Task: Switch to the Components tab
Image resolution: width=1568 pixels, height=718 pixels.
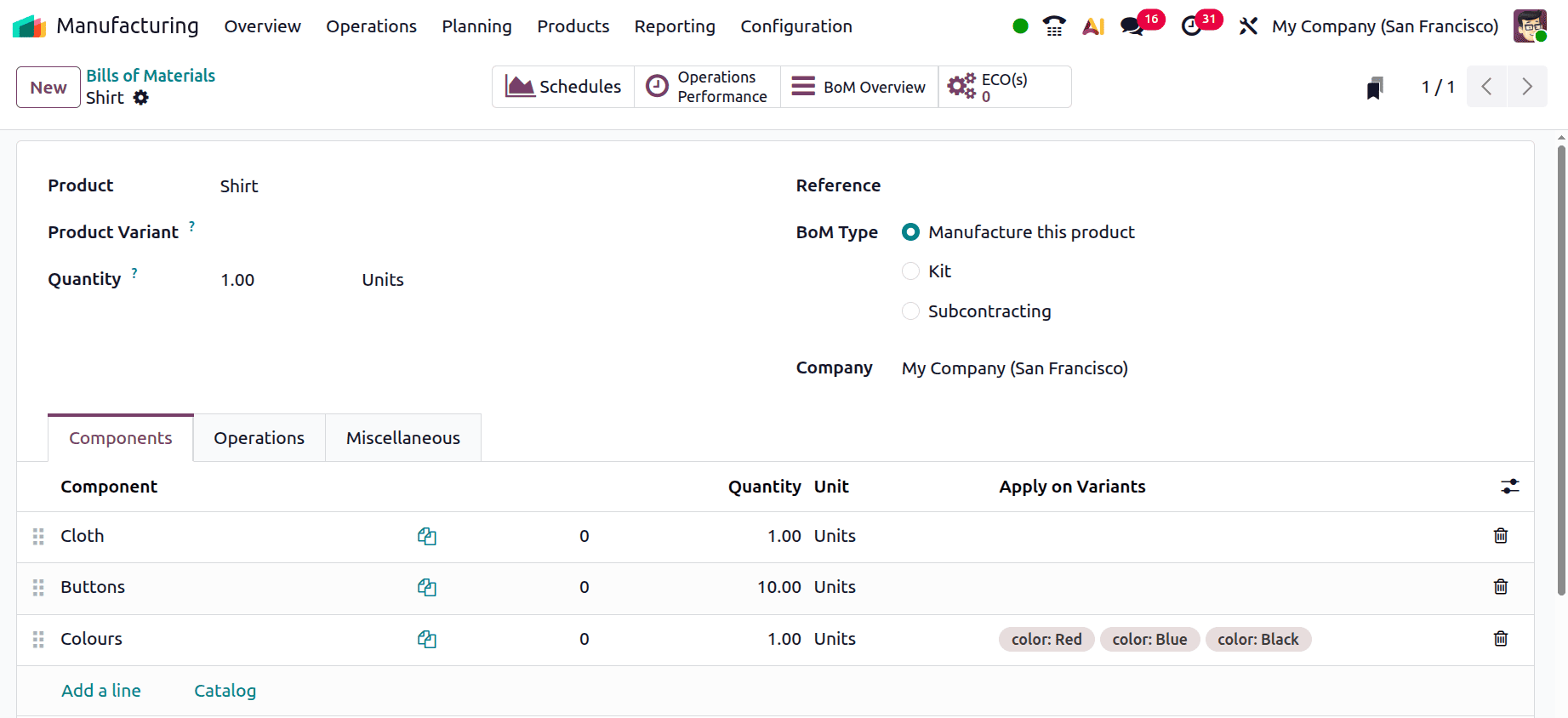Action: click(121, 438)
